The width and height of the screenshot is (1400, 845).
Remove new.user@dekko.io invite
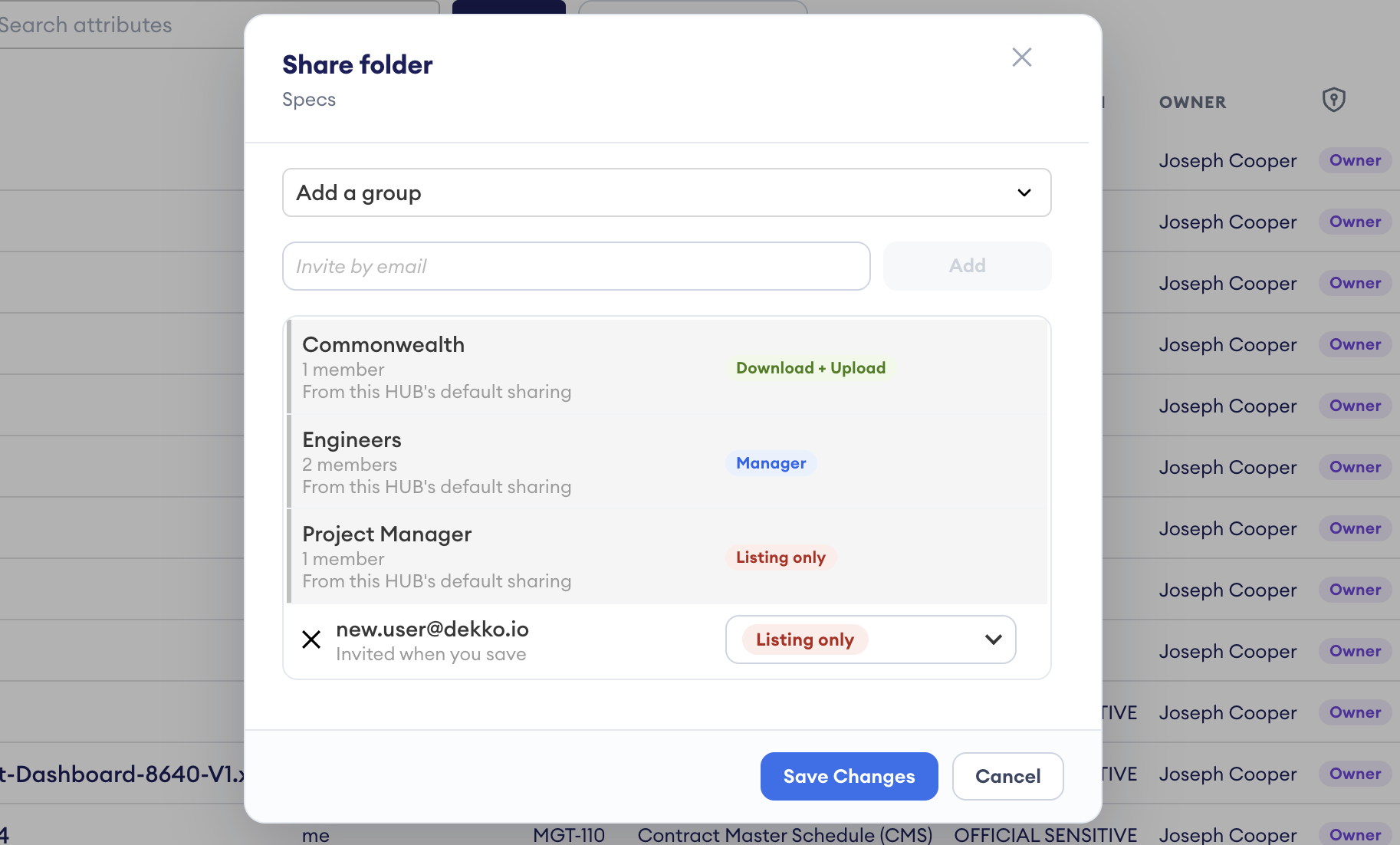point(311,640)
